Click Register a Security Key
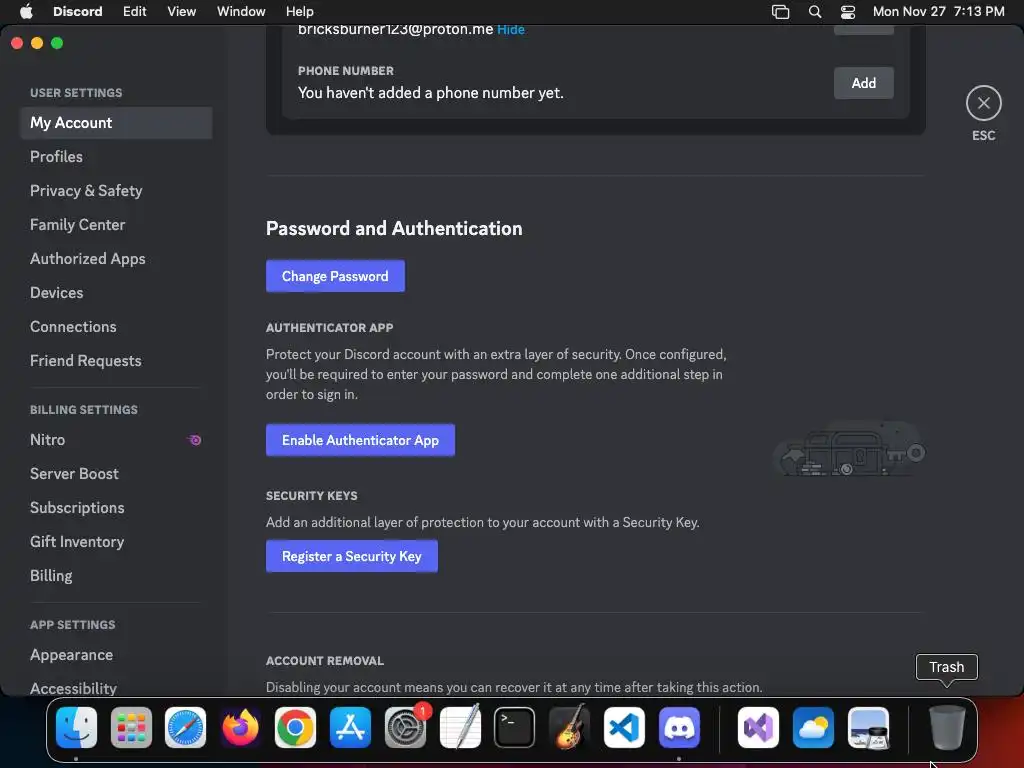 click(x=351, y=556)
